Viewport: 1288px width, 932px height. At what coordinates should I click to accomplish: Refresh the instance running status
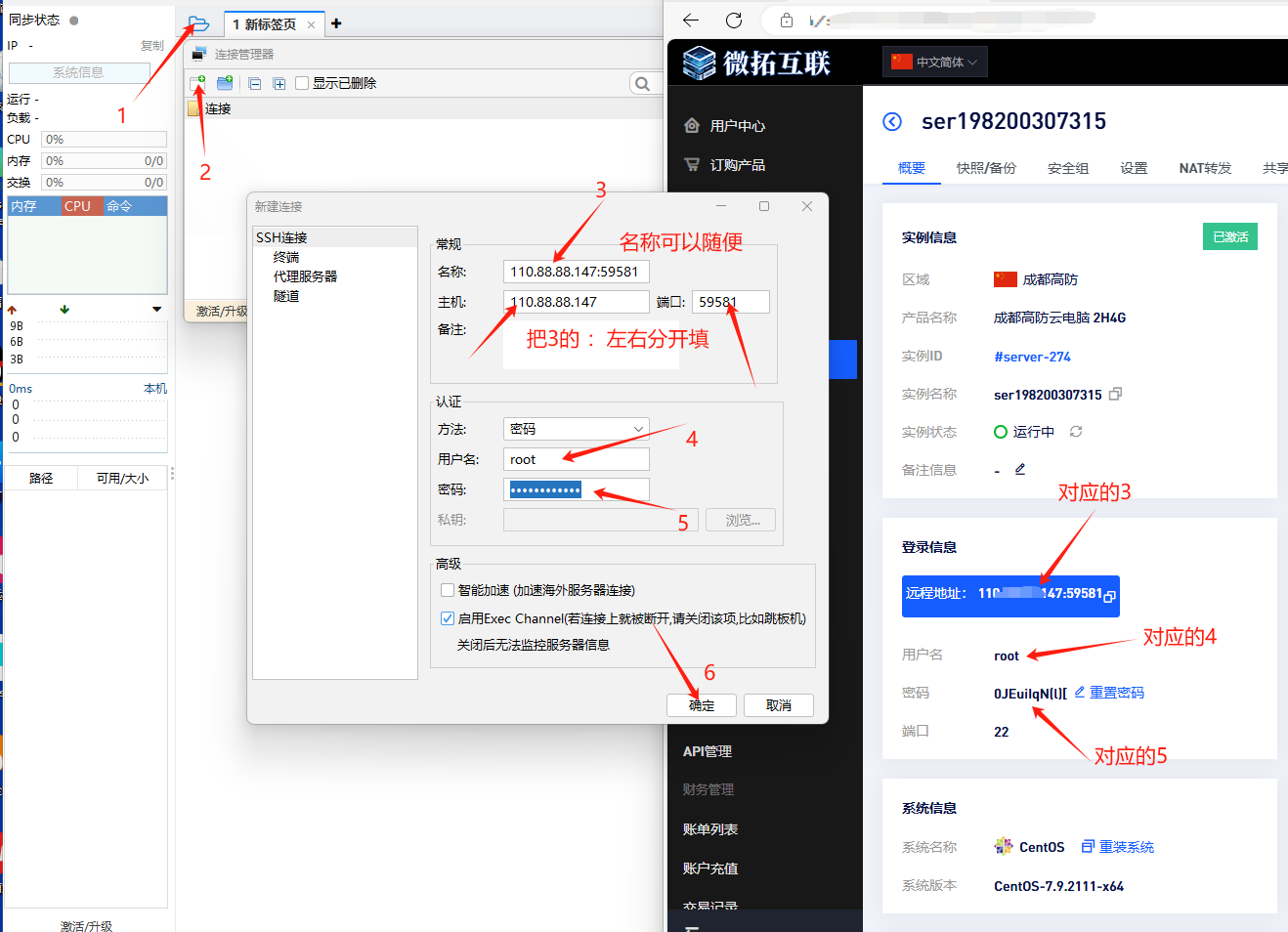click(x=1076, y=432)
